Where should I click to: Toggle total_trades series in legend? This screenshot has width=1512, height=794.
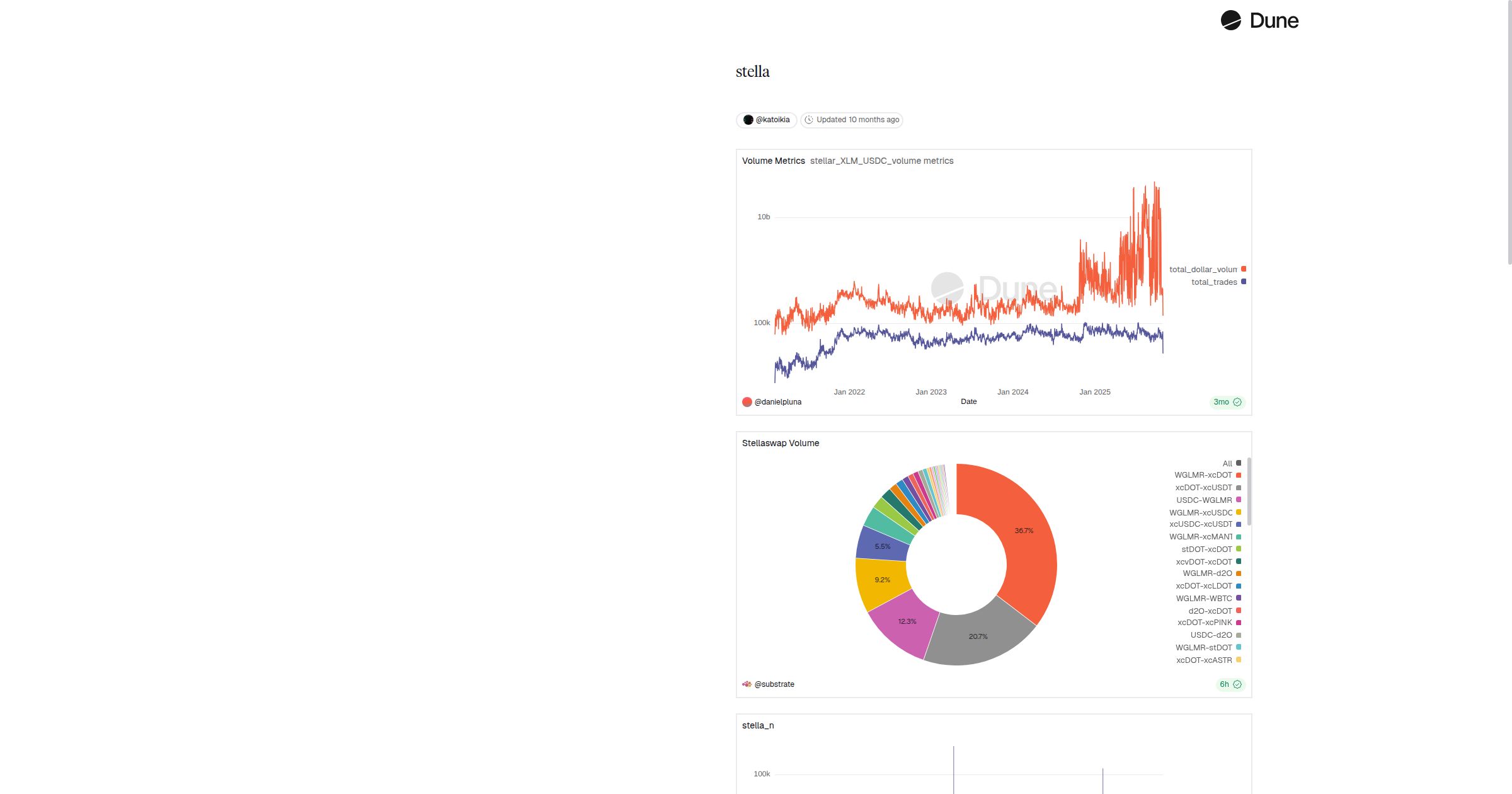1214,282
